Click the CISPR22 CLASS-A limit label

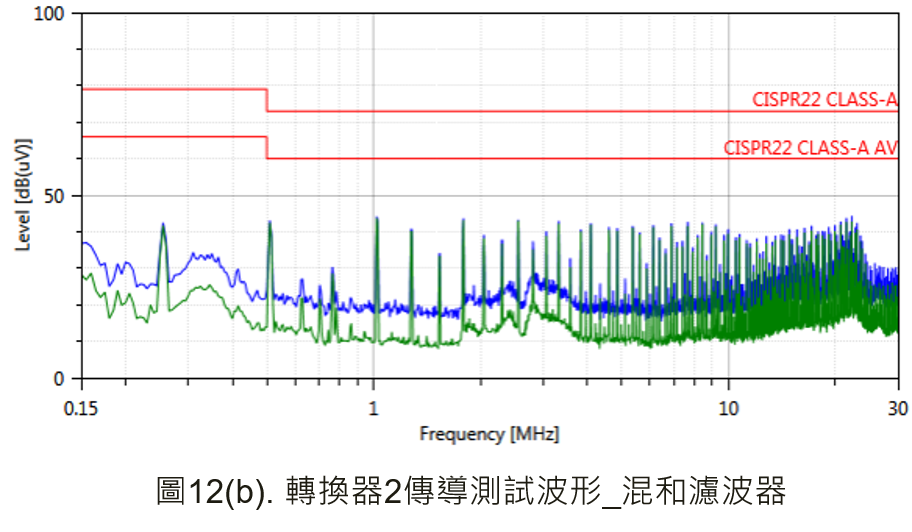(825, 99)
